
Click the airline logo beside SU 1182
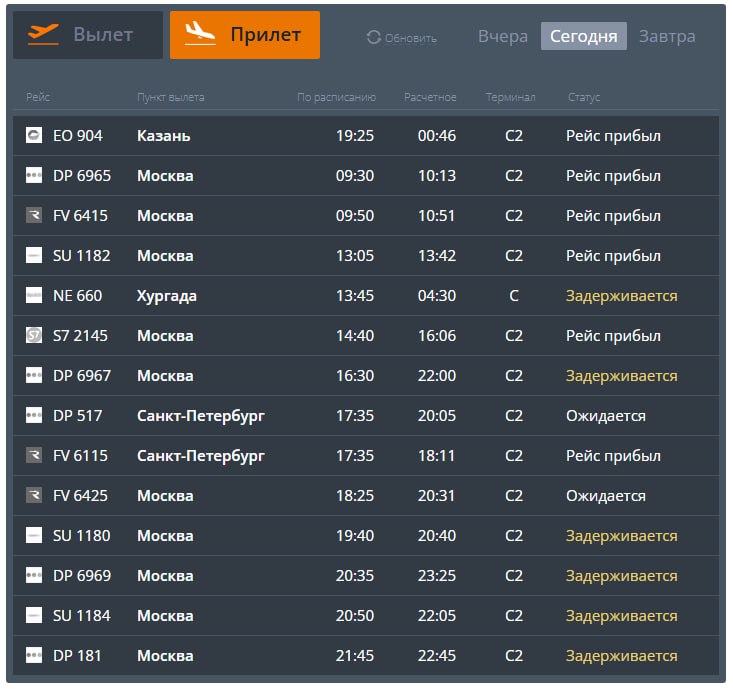(34, 256)
